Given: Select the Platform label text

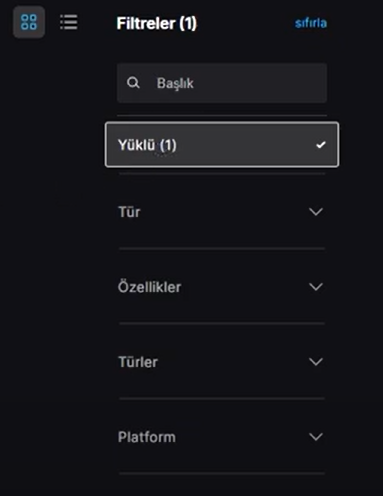Looking at the screenshot, I should [147, 437].
